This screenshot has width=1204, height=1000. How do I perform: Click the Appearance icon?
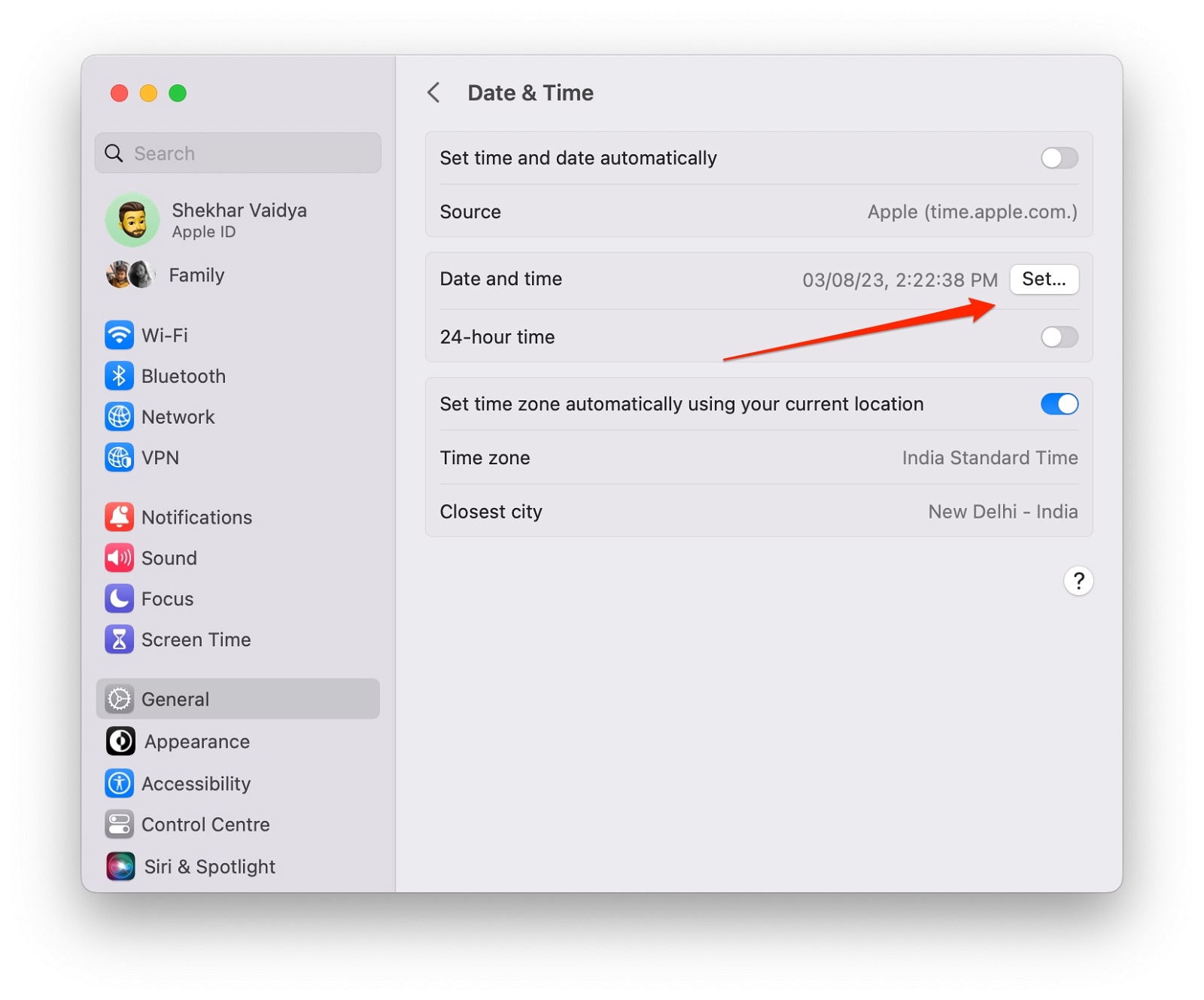(x=120, y=741)
